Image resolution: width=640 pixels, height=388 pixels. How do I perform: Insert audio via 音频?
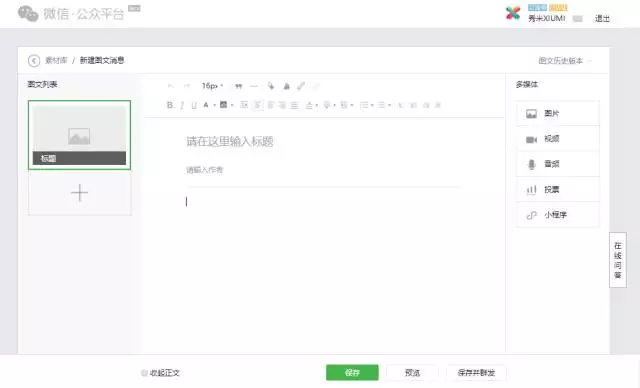pyautogui.click(x=558, y=164)
